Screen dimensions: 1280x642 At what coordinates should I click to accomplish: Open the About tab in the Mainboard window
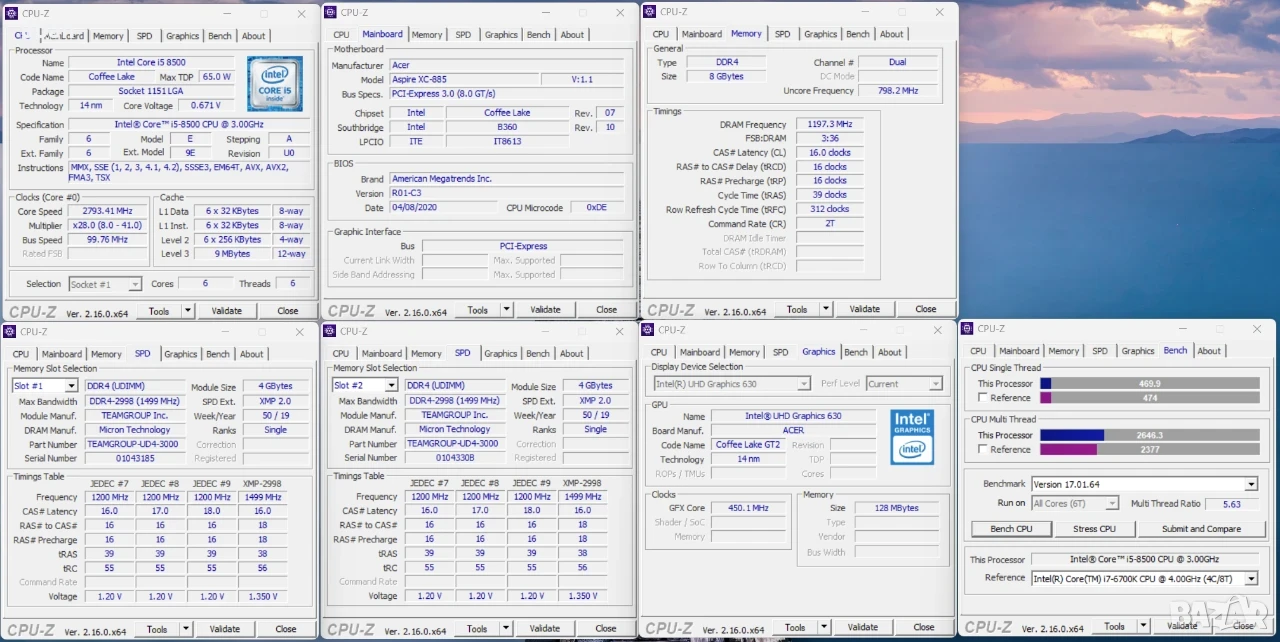pyautogui.click(x=572, y=35)
